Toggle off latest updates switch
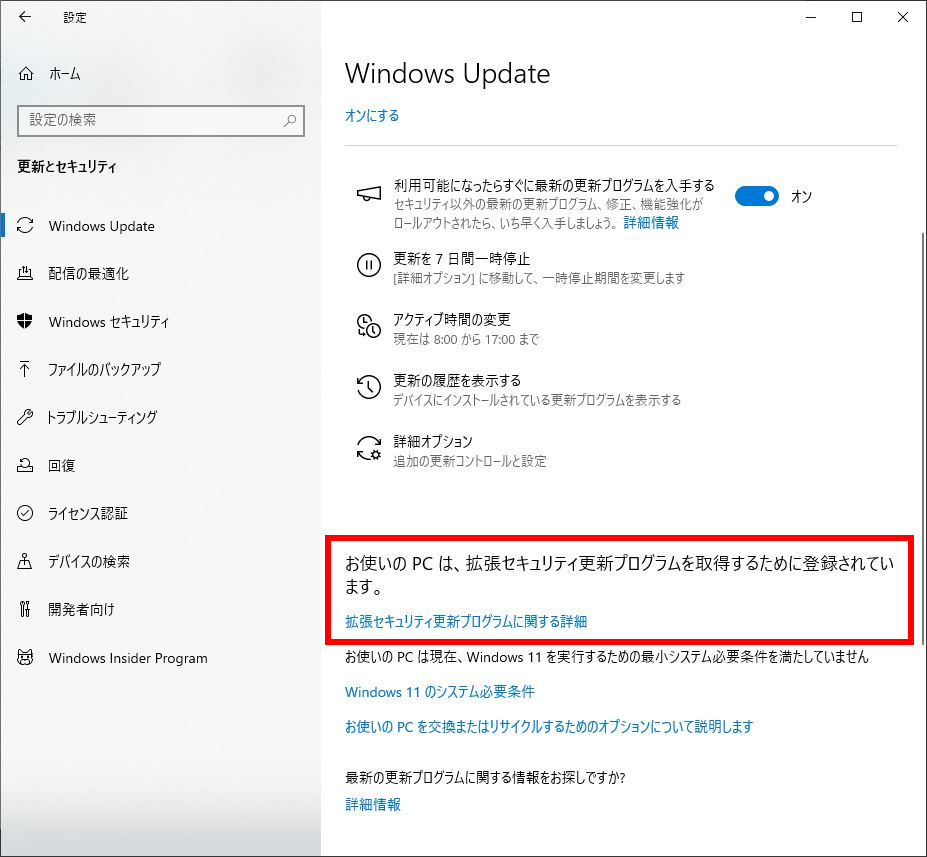The image size is (927, 857). (x=757, y=196)
